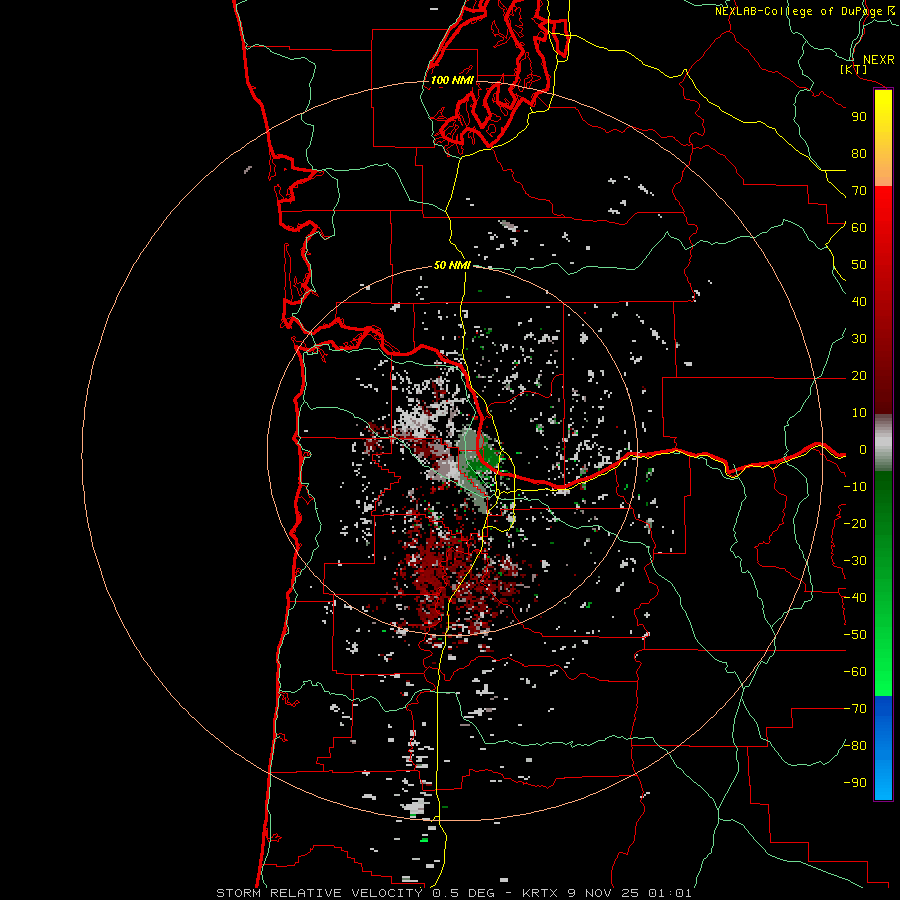Select the -80 value on the velocity scale
Viewport: 900px width, 900px height.
[x=855, y=746]
